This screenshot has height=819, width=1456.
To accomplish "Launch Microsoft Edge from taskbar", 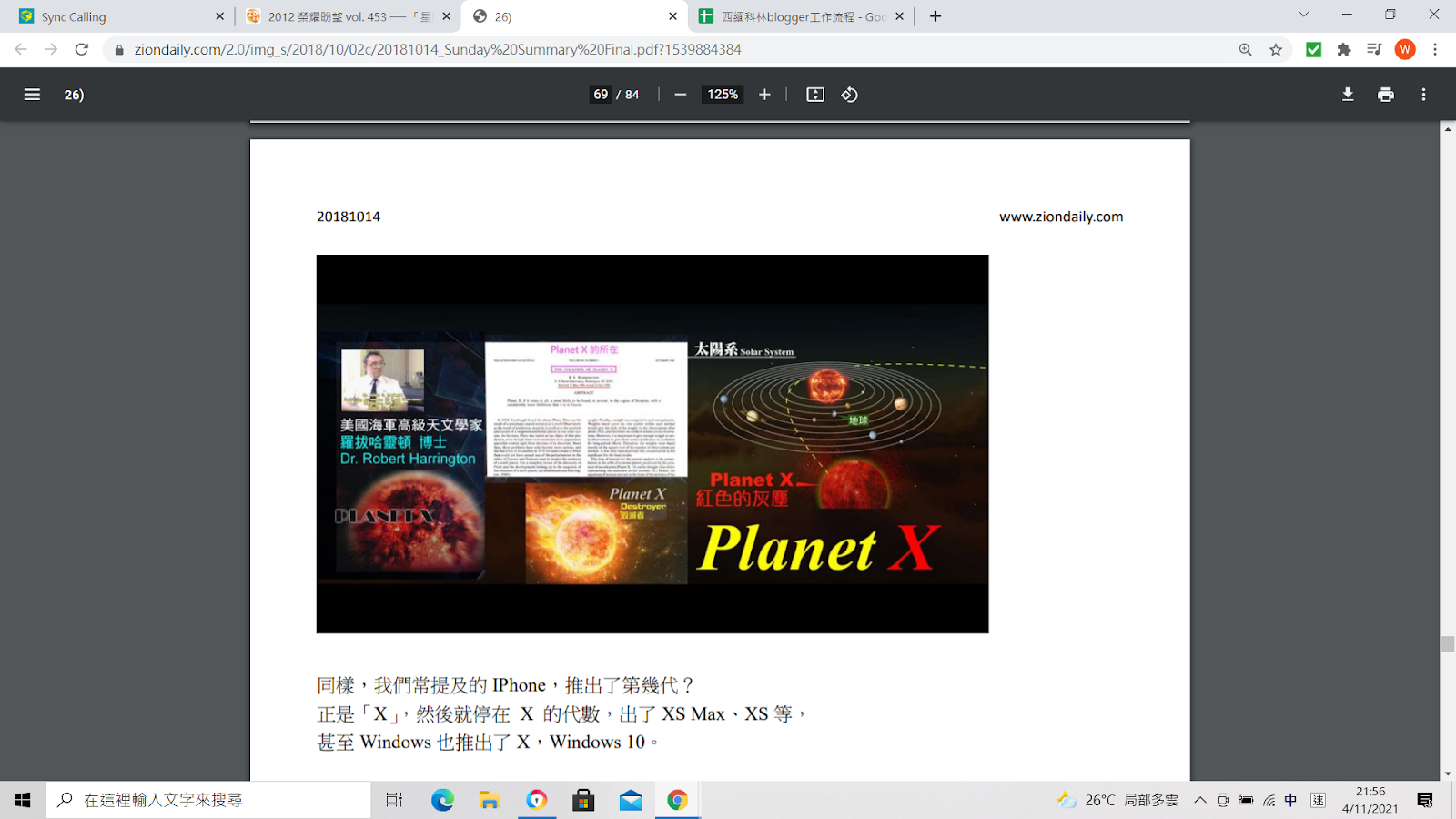I will click(x=442, y=800).
